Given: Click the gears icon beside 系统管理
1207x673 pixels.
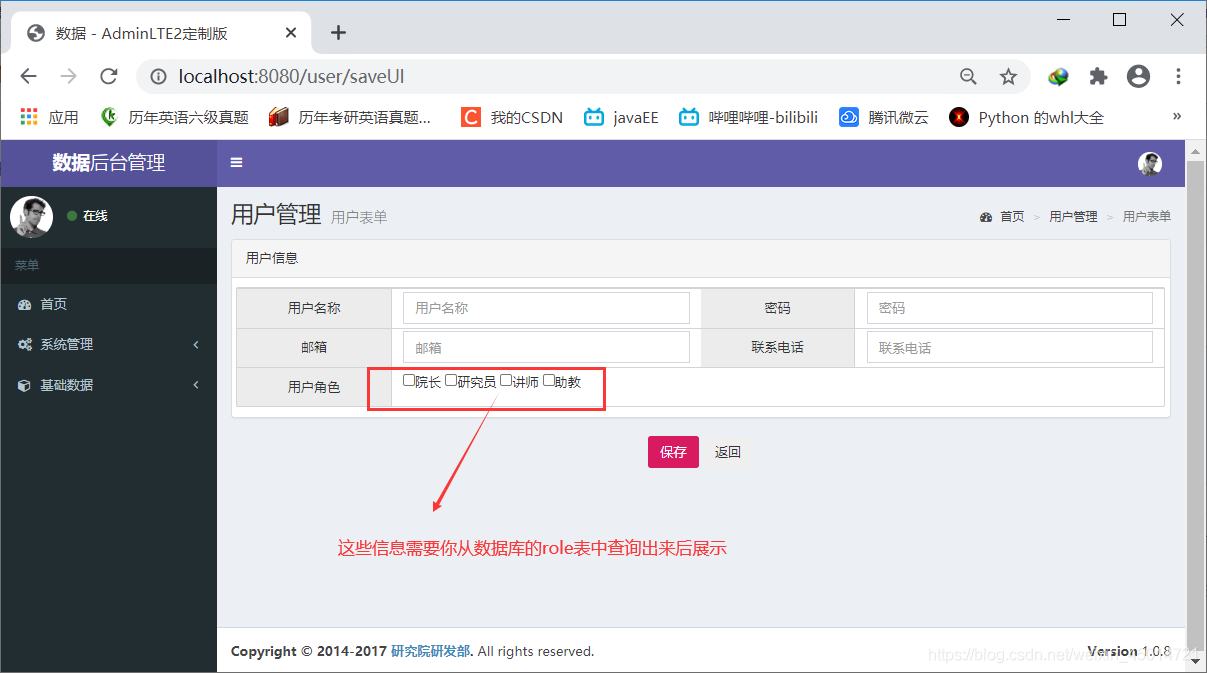Looking at the screenshot, I should coord(25,344).
